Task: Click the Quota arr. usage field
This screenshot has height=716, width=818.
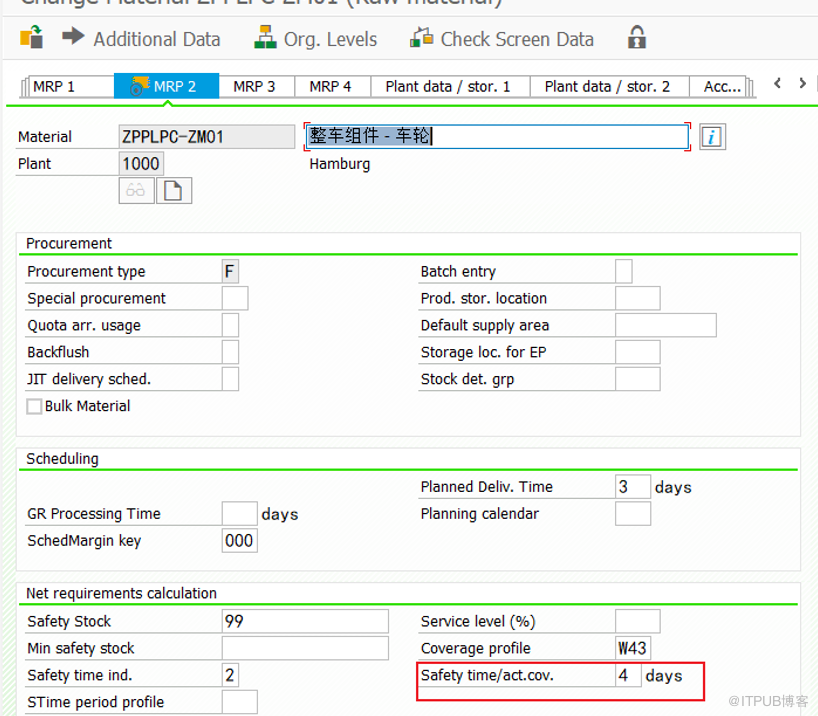Action: 230,325
